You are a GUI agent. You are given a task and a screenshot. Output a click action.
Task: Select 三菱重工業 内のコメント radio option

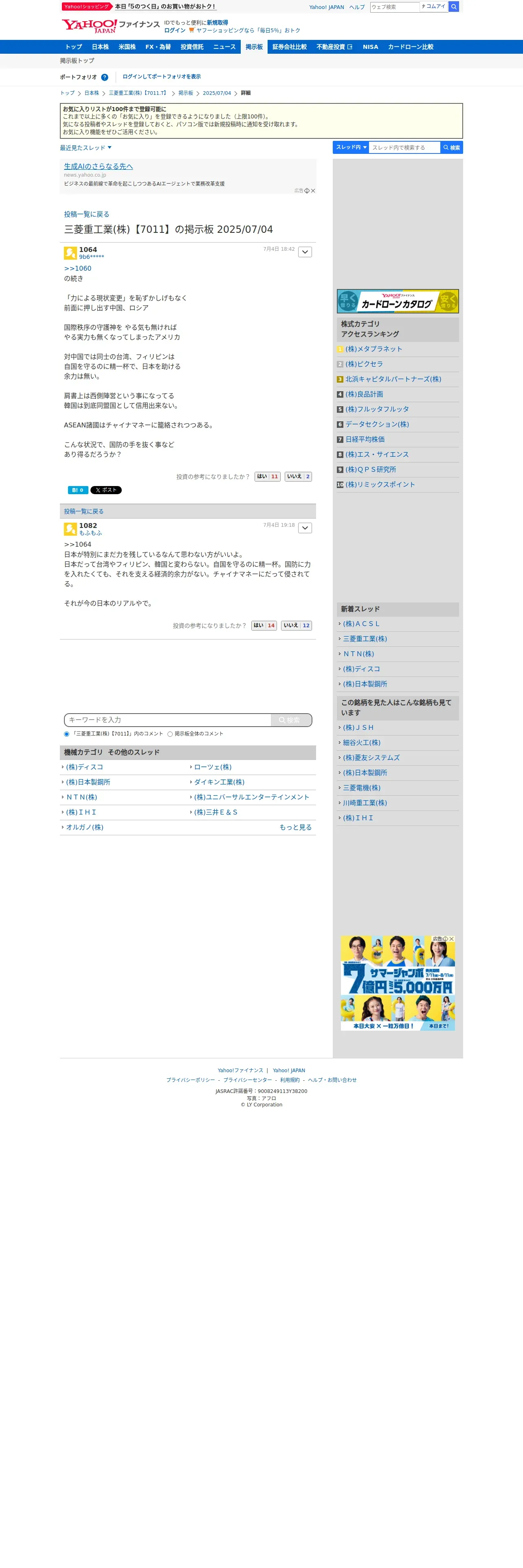tap(67, 734)
